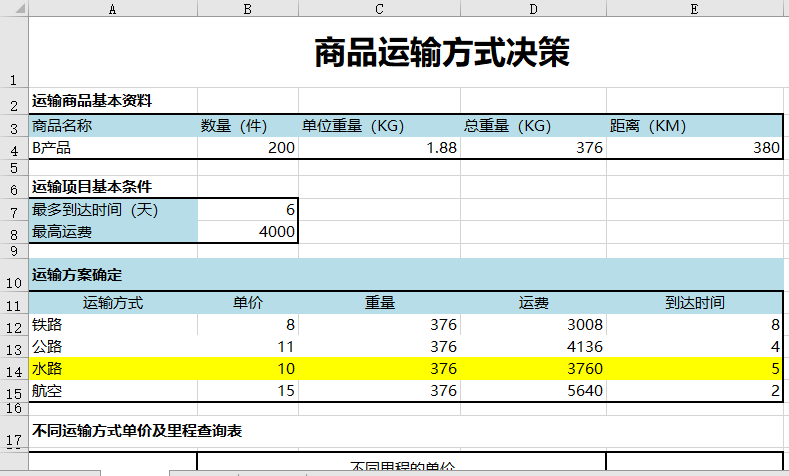The image size is (789, 476).
Task: Select row 14 header
Action: (14, 370)
